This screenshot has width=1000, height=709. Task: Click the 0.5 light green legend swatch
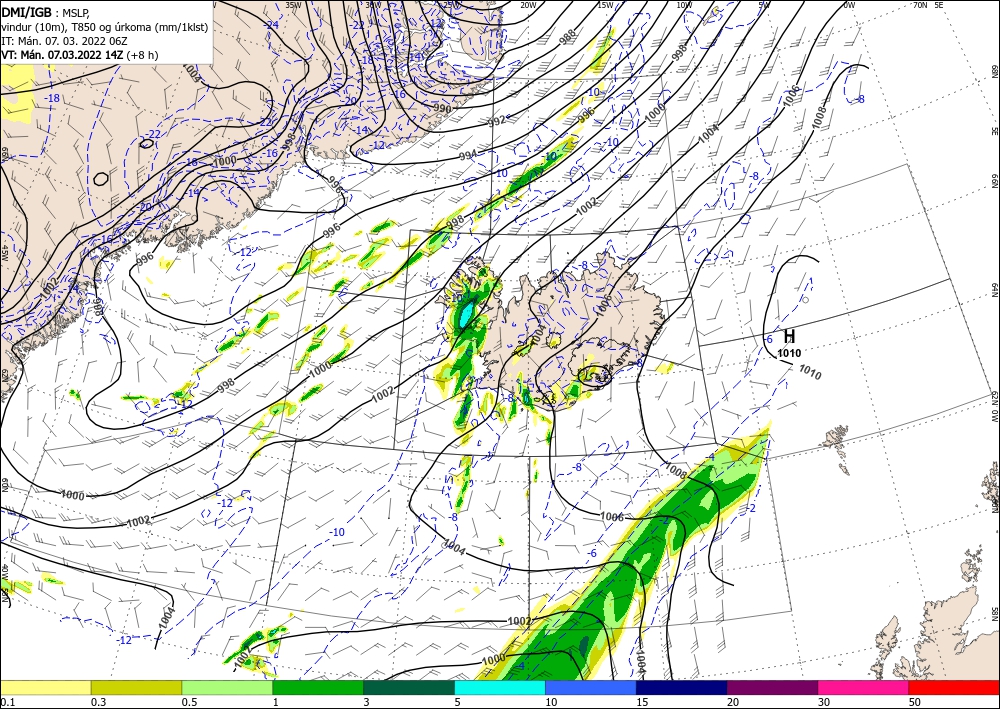227,687
